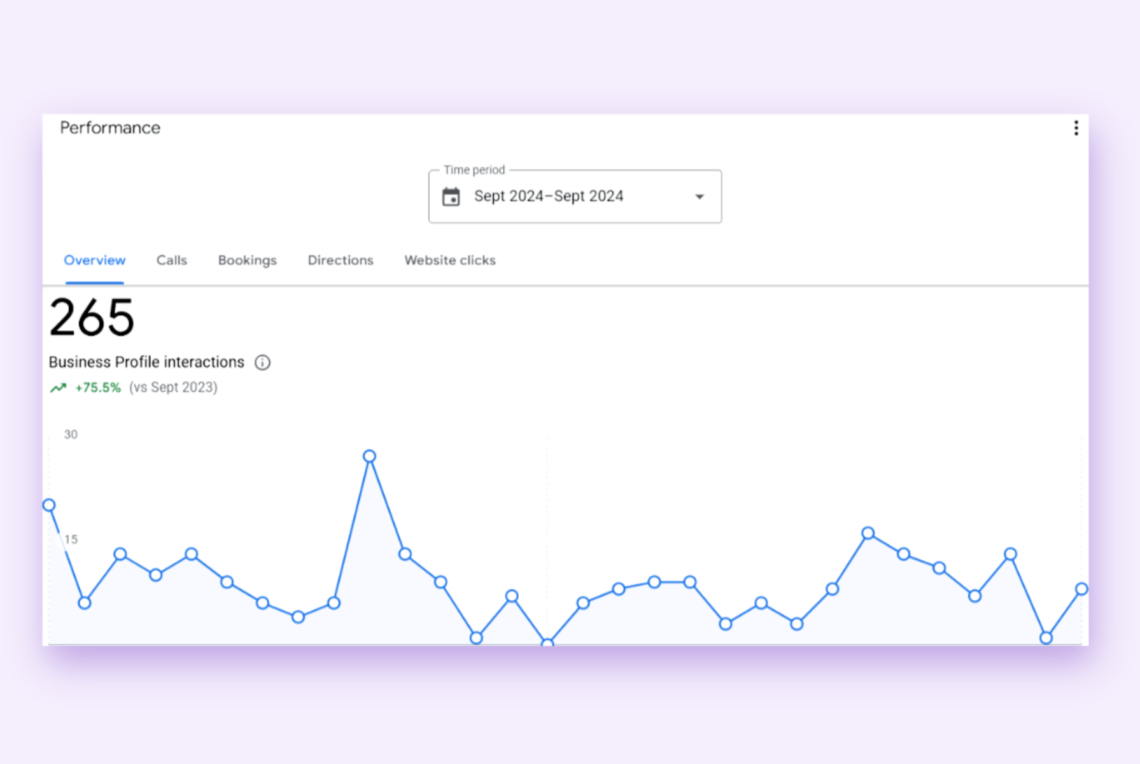This screenshot has height=764, width=1140.
Task: Click the info icon beside Business Profile interactions
Action: point(262,362)
